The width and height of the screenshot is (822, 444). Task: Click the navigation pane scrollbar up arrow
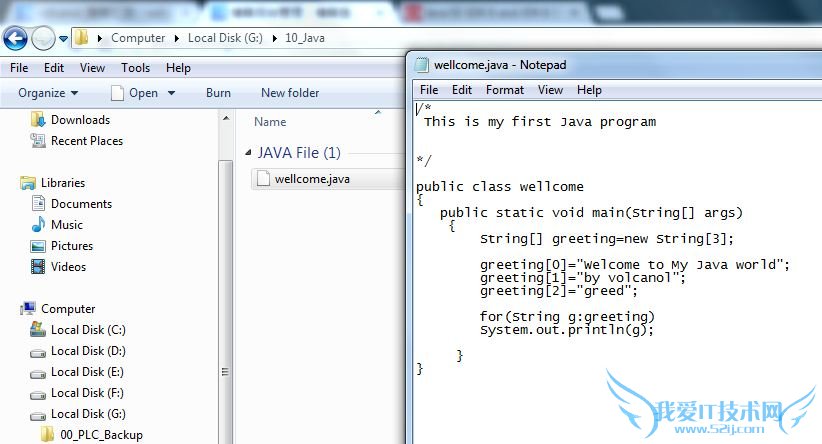click(226, 118)
